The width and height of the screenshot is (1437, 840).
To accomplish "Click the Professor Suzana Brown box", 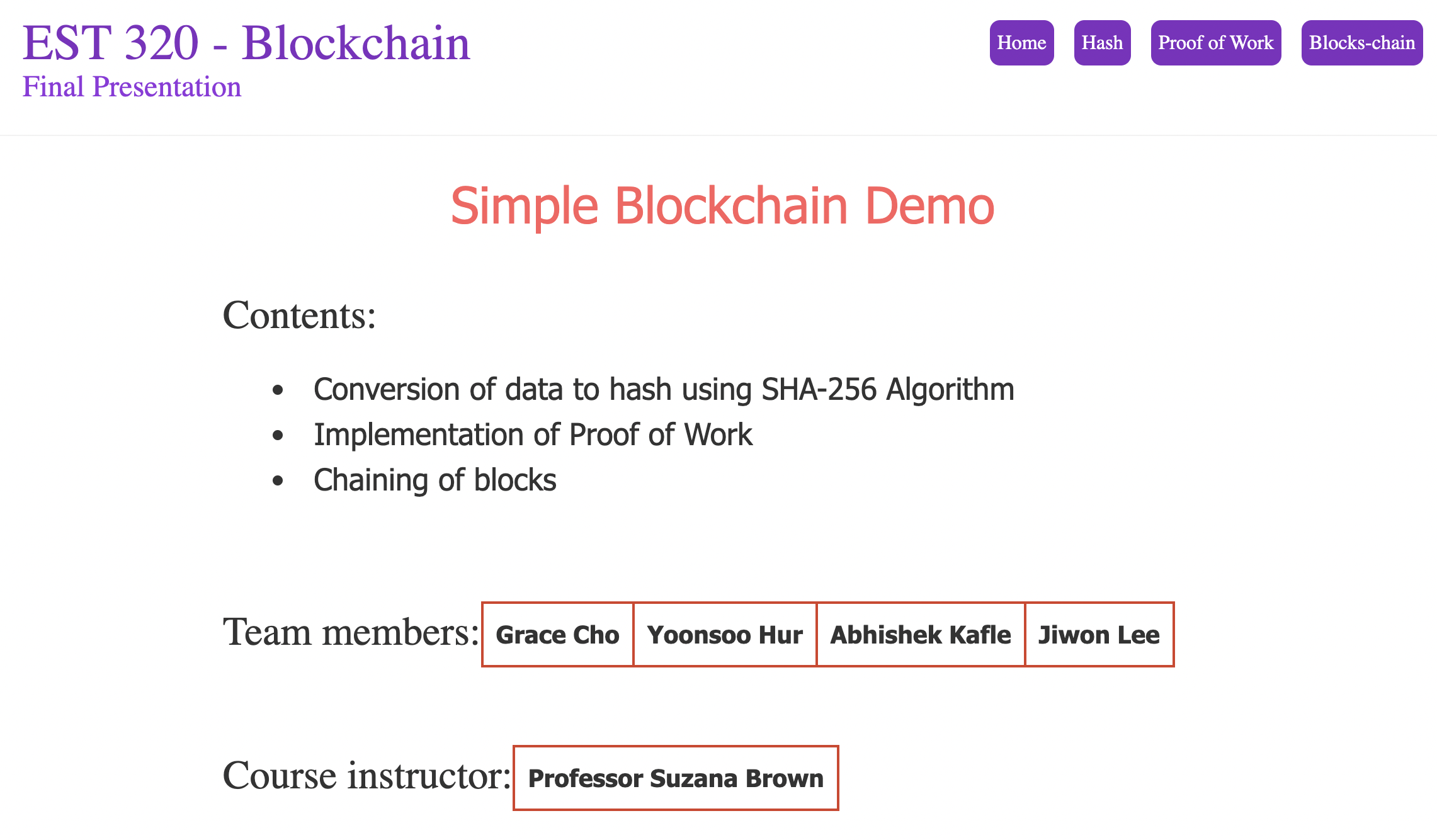I will pyautogui.click(x=676, y=778).
